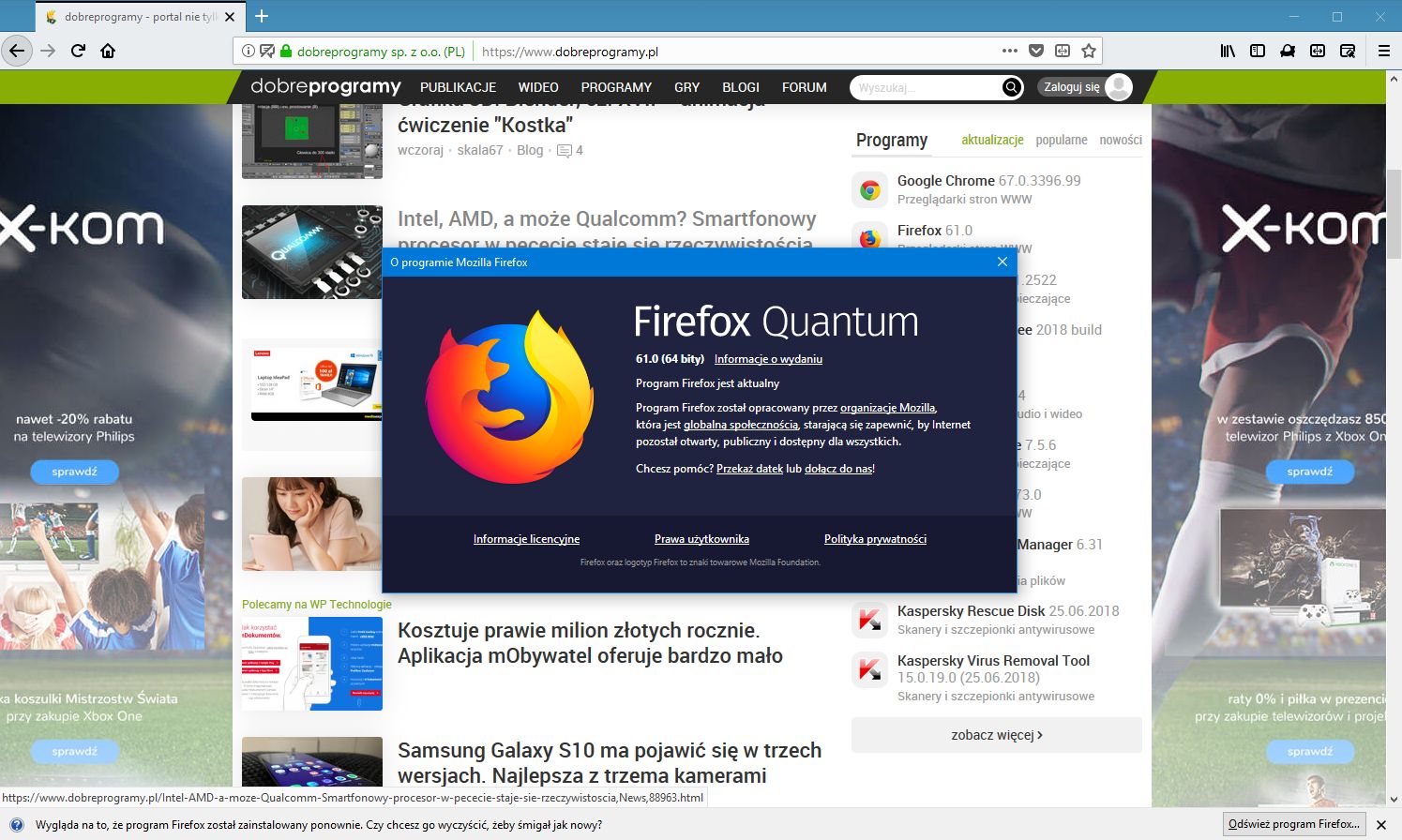Open the Qualcomm chip article thumbnail
The width and height of the screenshot is (1402, 840).
pos(312,251)
